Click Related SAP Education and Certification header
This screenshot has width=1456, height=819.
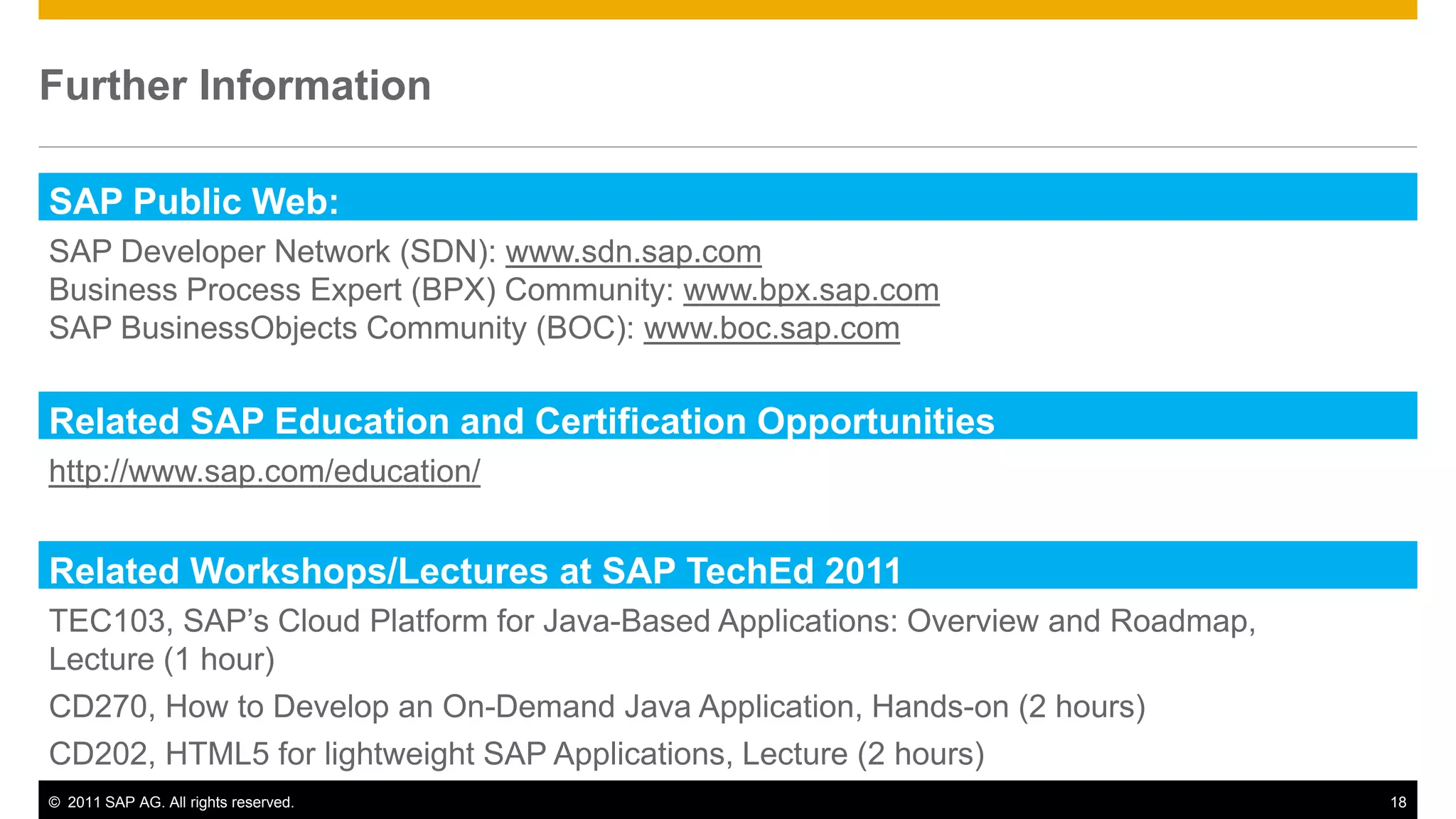(521, 421)
